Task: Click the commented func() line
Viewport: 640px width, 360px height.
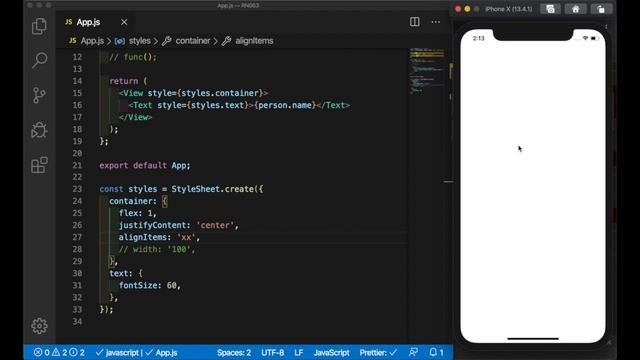Action: (133, 57)
